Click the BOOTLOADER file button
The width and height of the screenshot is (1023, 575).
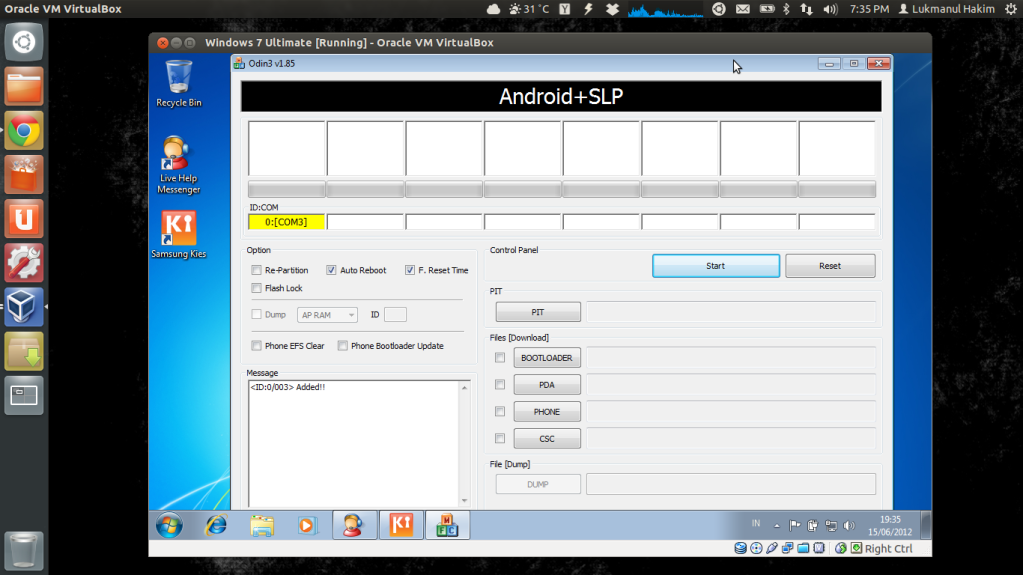pyautogui.click(x=547, y=358)
